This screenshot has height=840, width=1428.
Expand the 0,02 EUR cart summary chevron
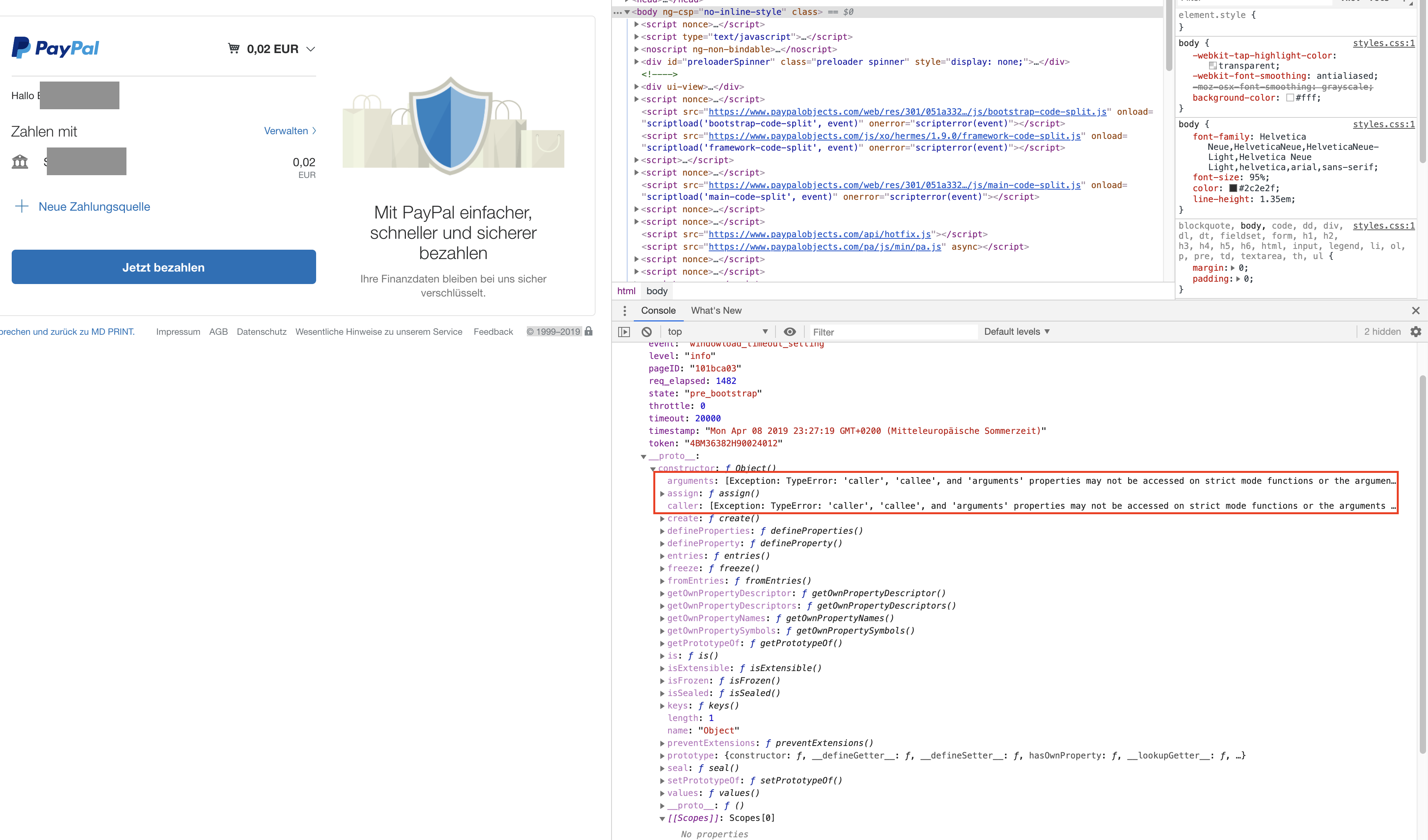pos(311,49)
